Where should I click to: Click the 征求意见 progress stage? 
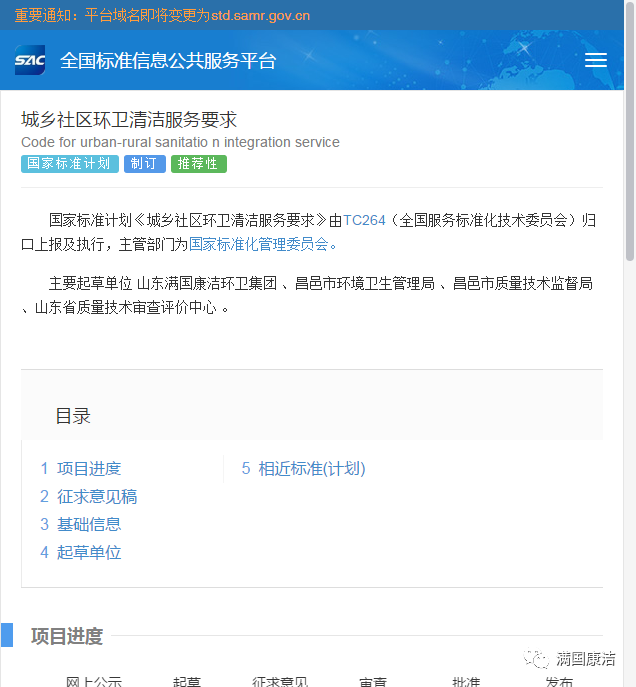point(280,682)
